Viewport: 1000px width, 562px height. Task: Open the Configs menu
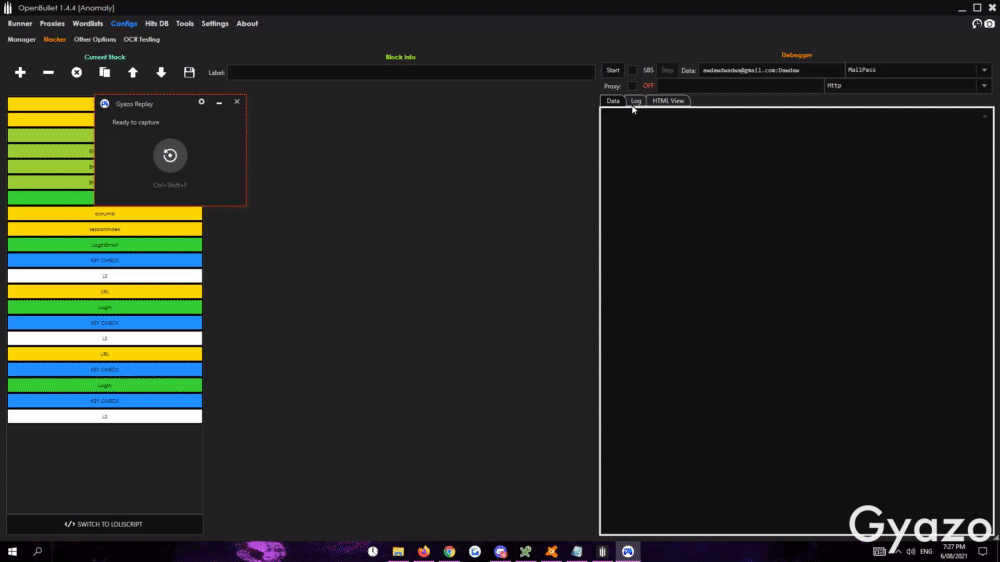[x=124, y=24]
